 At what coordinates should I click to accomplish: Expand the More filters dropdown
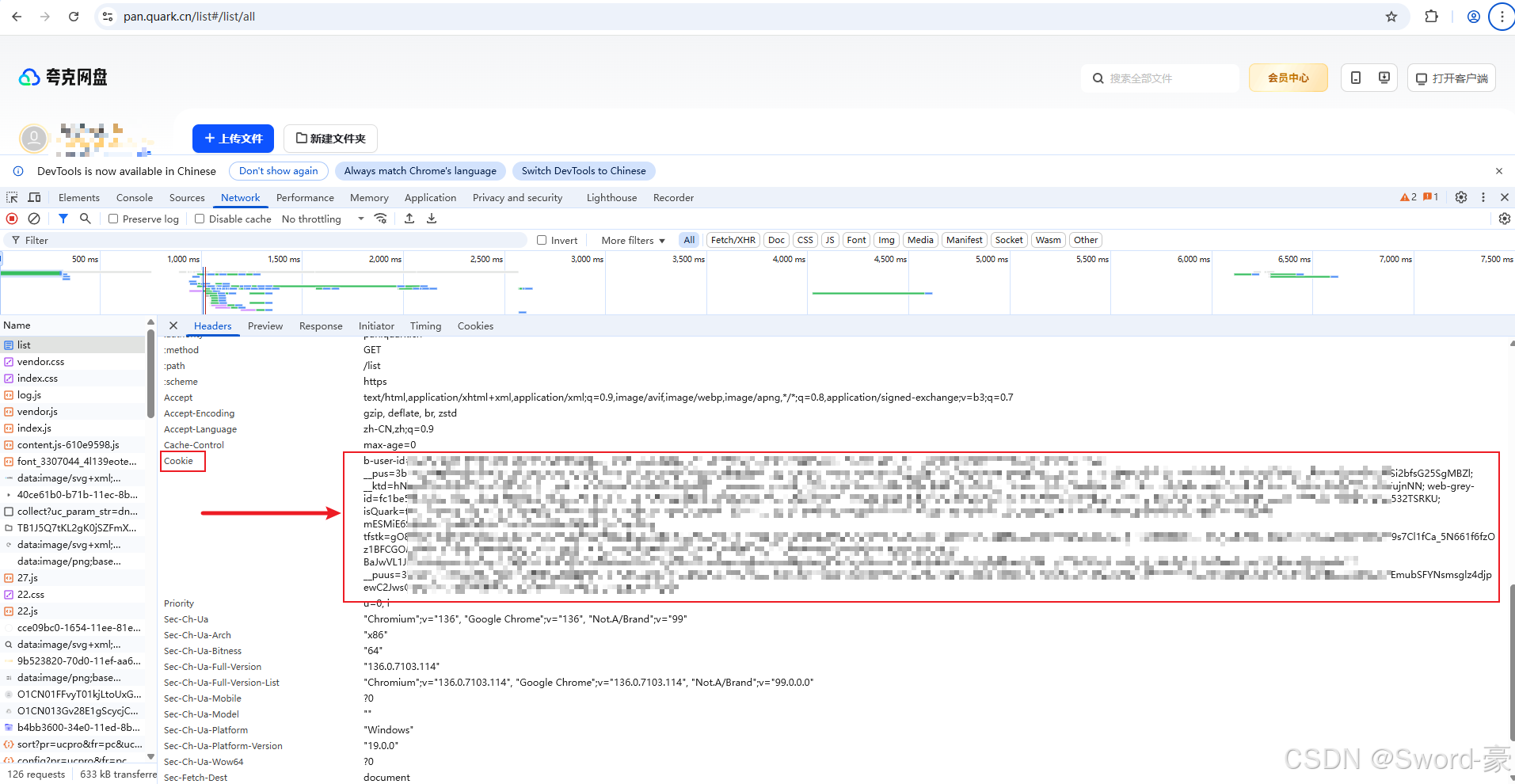coord(633,240)
